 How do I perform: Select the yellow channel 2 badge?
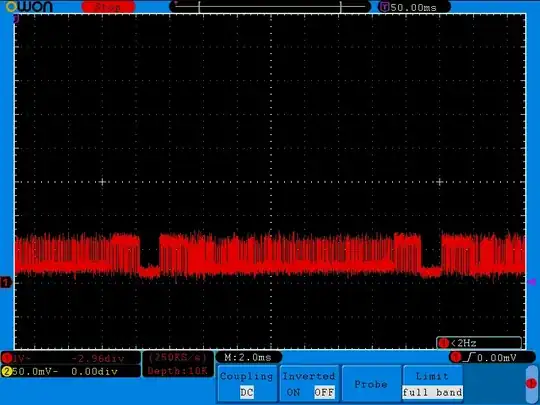[6, 371]
